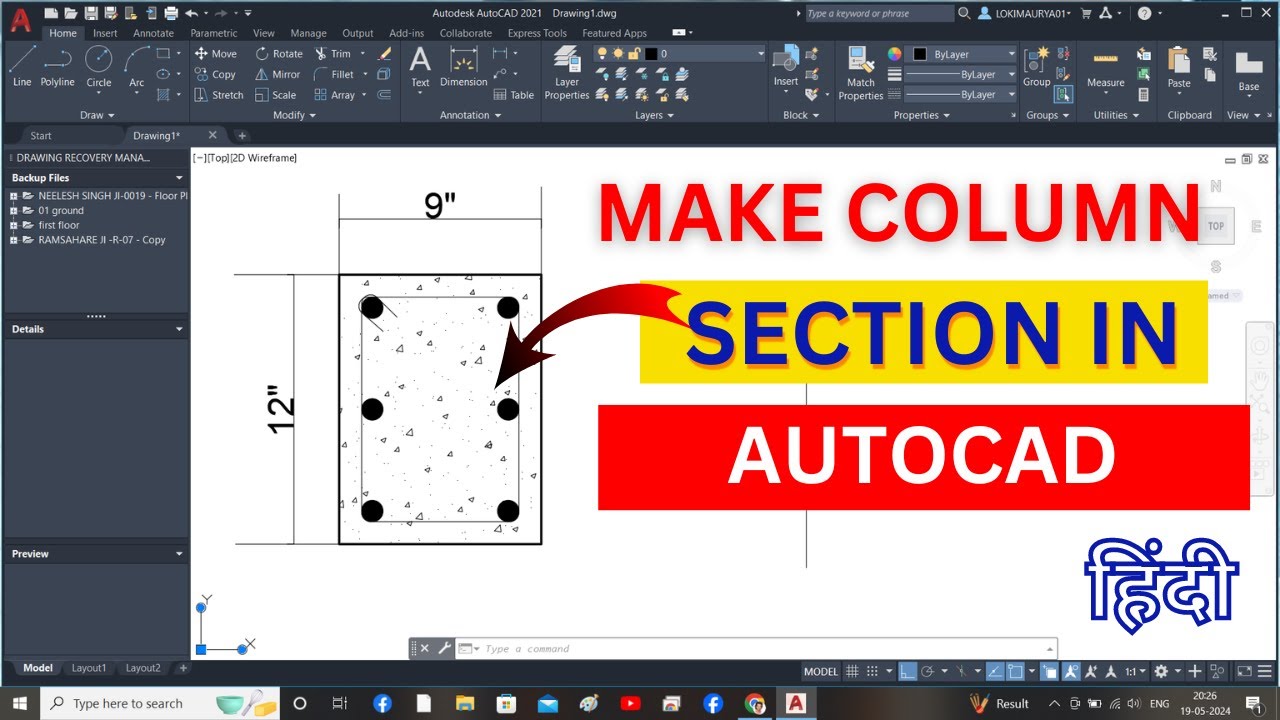This screenshot has width=1280, height=720.
Task: Toggle drawing grid display in status bar
Action: [852, 672]
